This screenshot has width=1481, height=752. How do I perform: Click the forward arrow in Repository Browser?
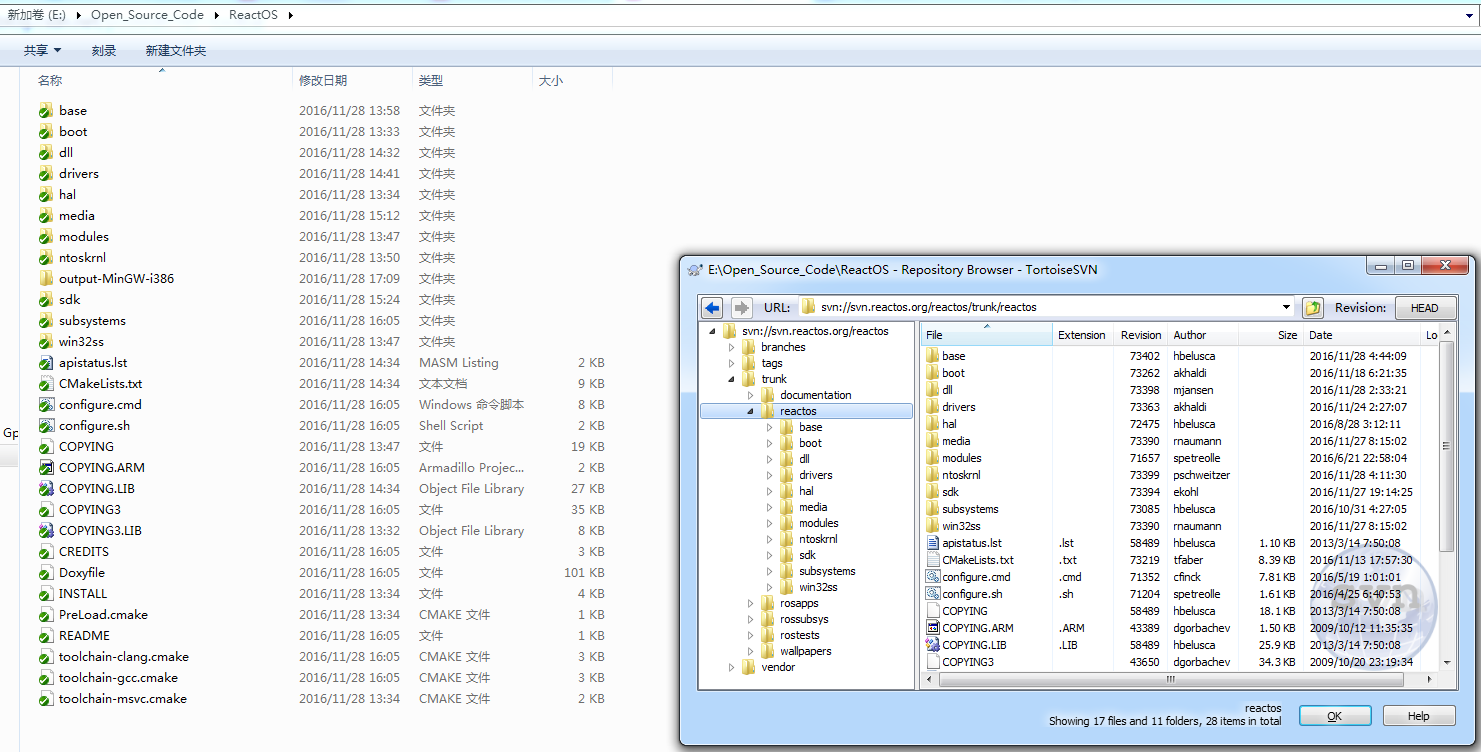(741, 308)
